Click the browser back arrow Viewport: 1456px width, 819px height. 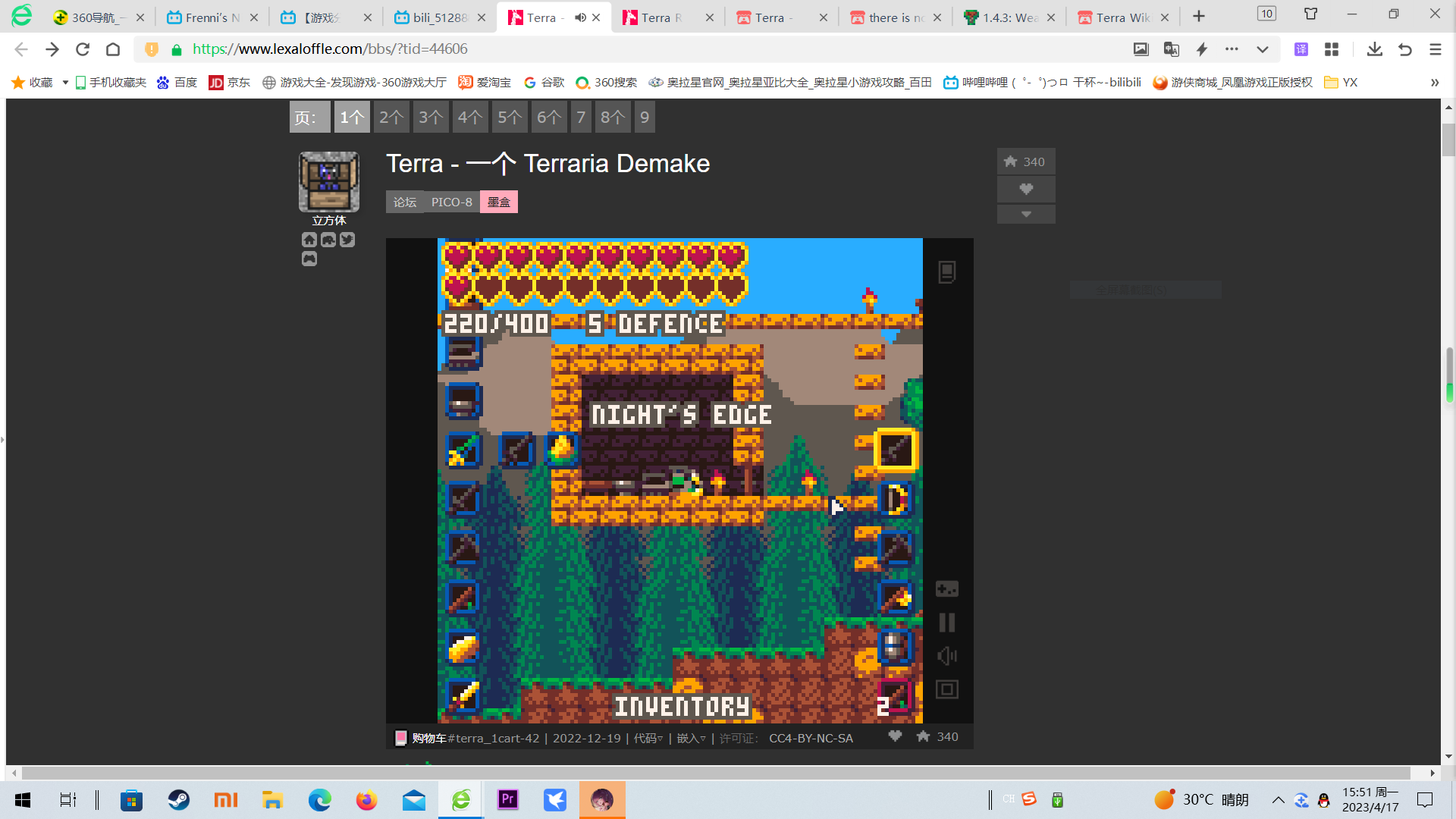21,49
